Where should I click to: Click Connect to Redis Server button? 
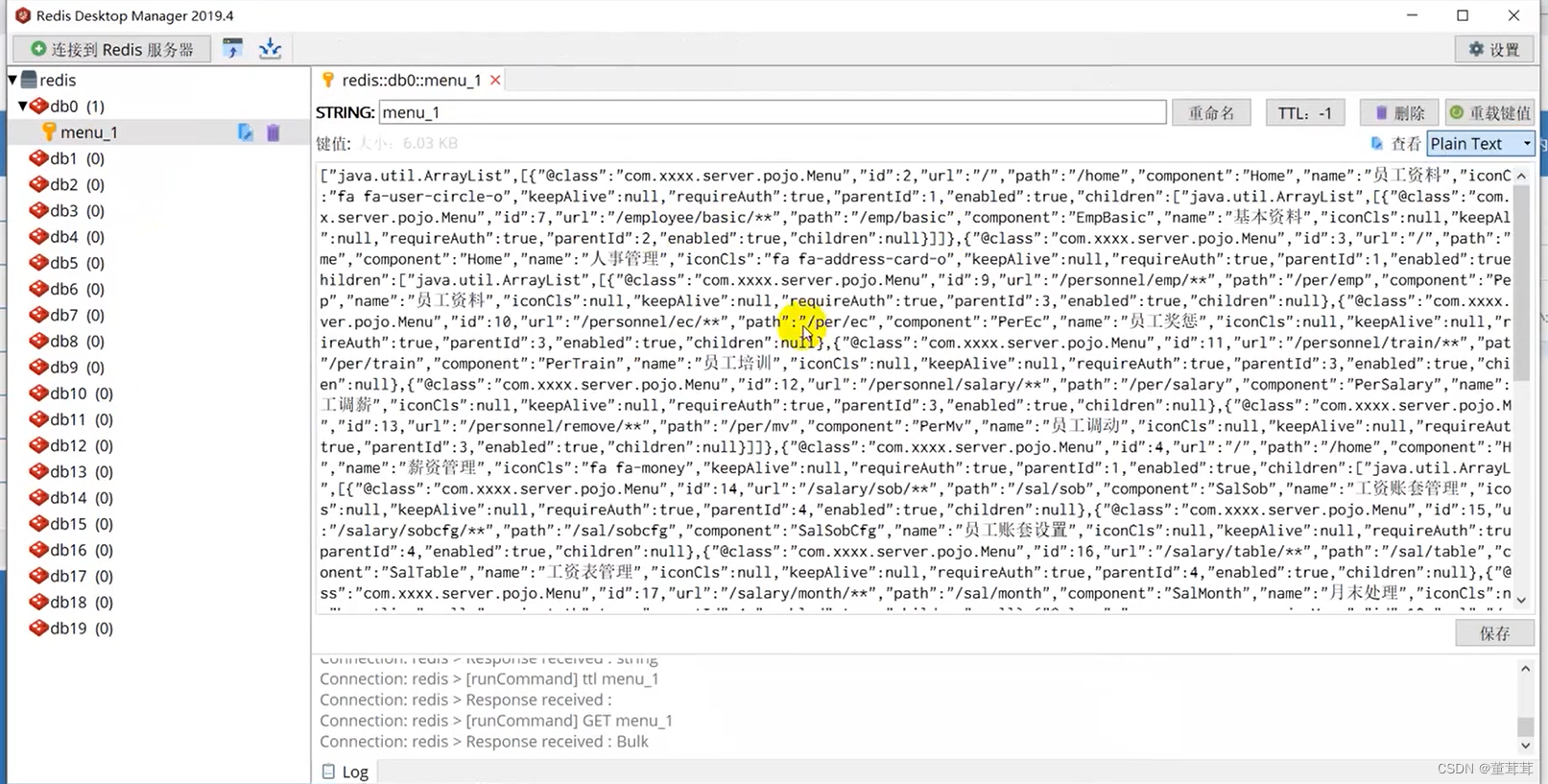112,49
